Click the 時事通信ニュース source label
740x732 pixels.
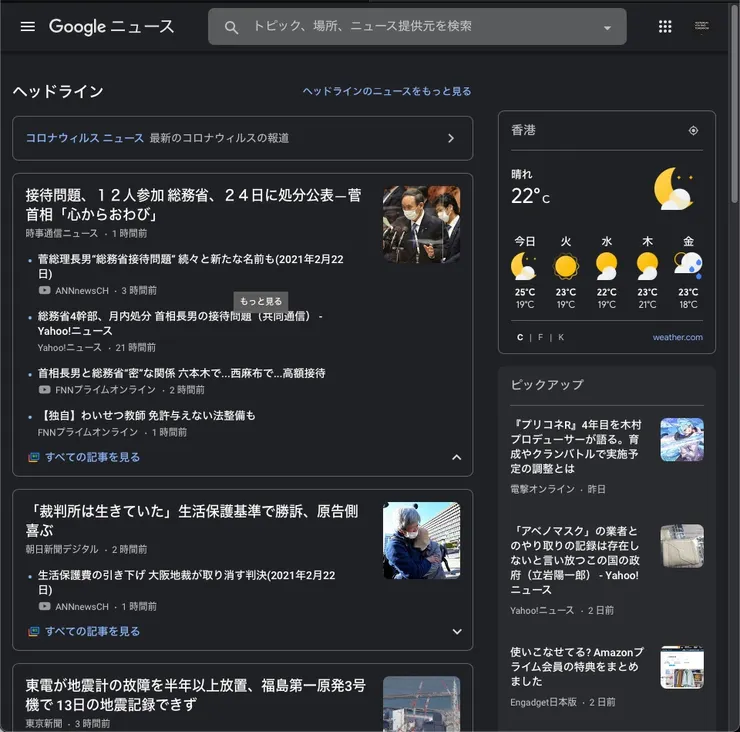tap(62, 233)
